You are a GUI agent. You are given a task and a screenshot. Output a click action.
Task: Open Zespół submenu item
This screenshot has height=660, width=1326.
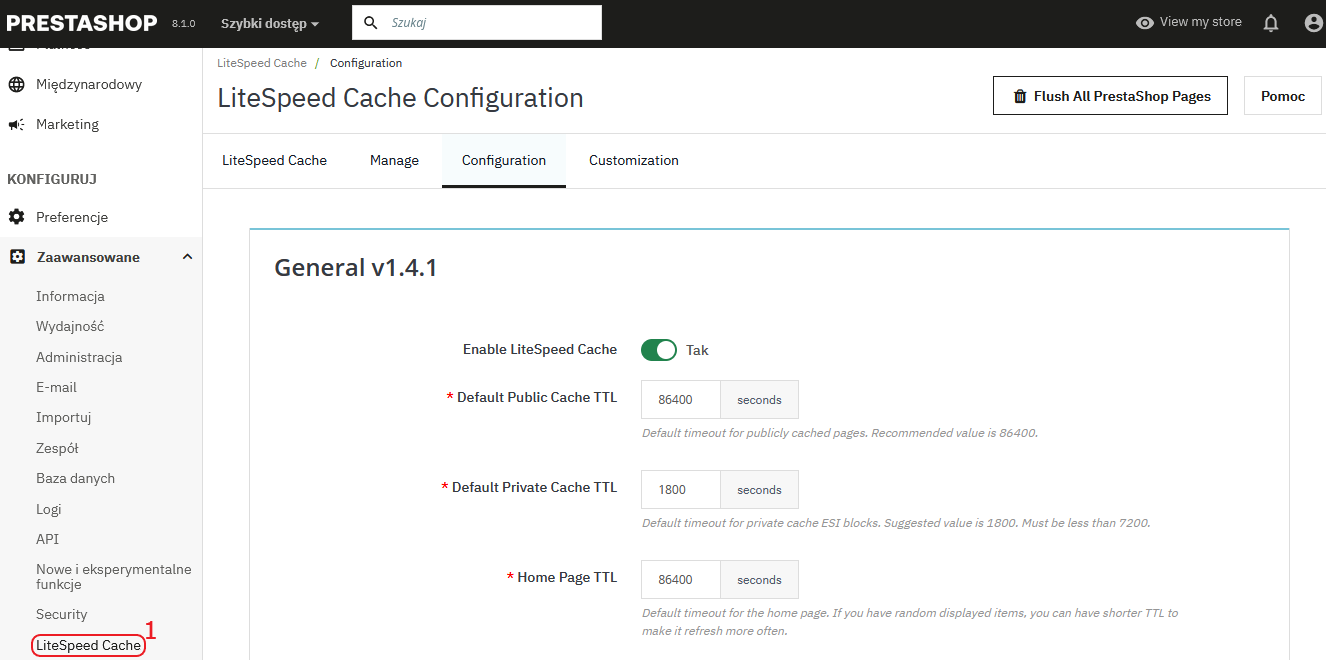(x=57, y=448)
